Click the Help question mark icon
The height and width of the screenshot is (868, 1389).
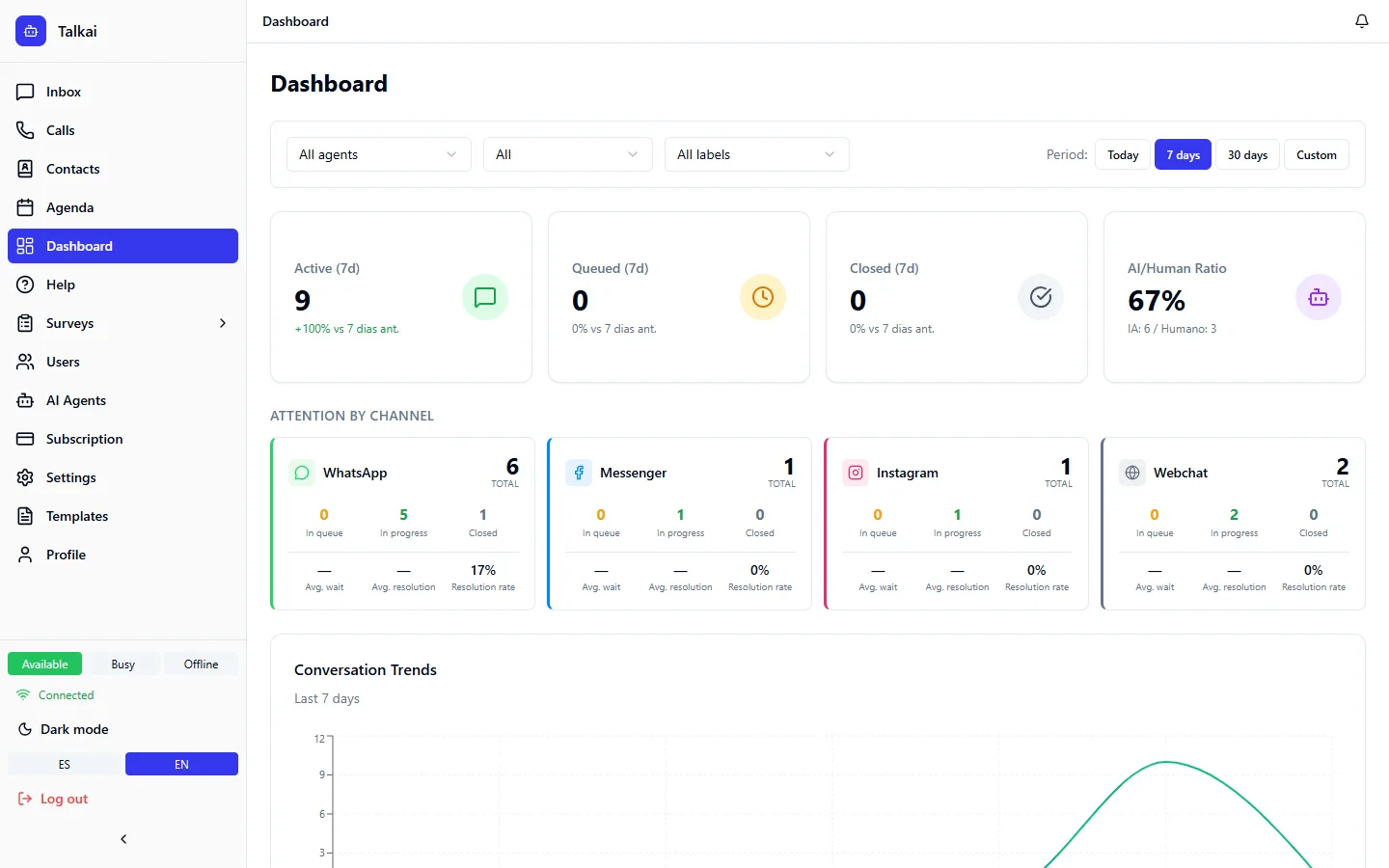pyautogui.click(x=25, y=285)
